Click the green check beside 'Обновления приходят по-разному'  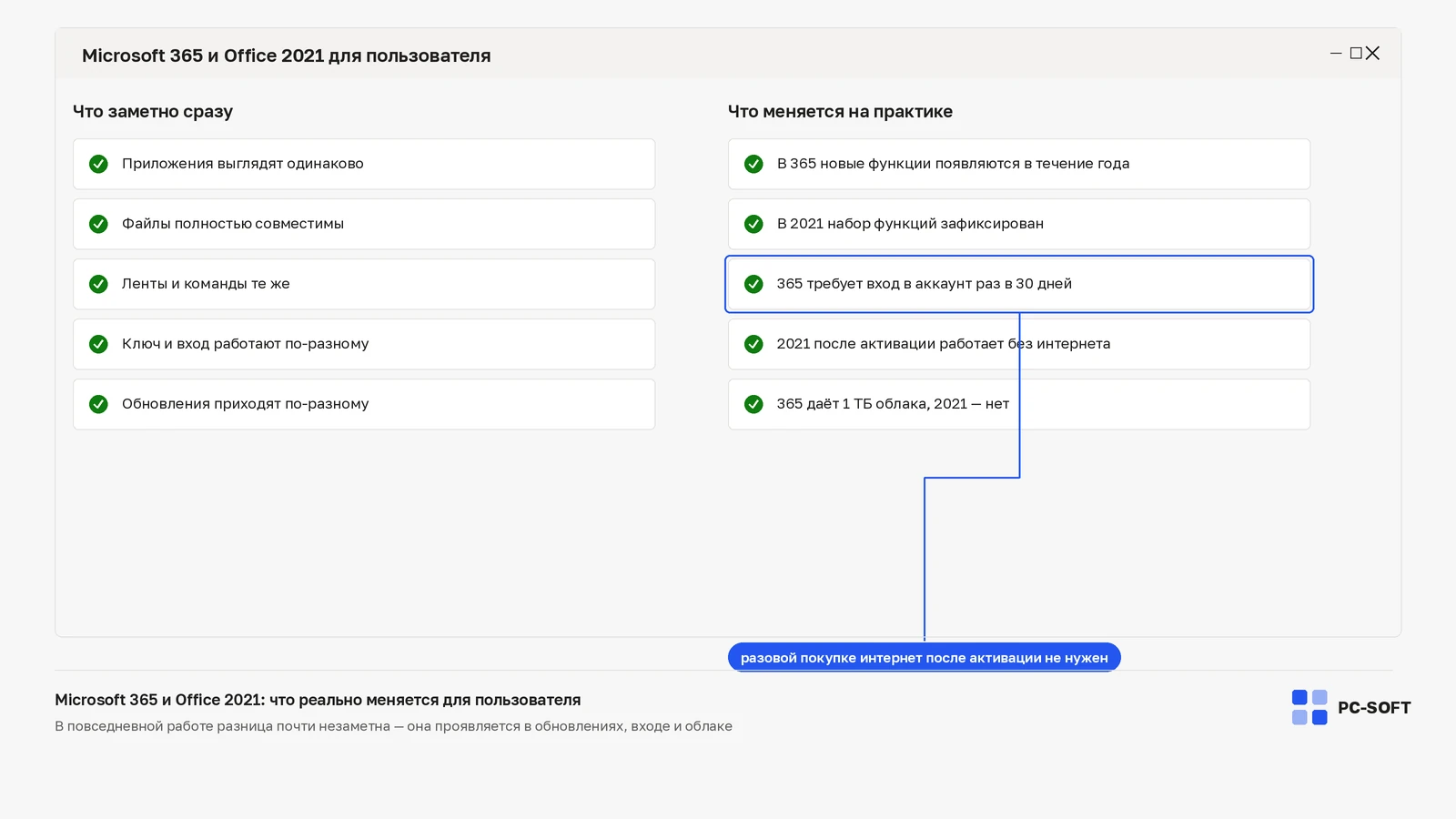click(x=98, y=404)
